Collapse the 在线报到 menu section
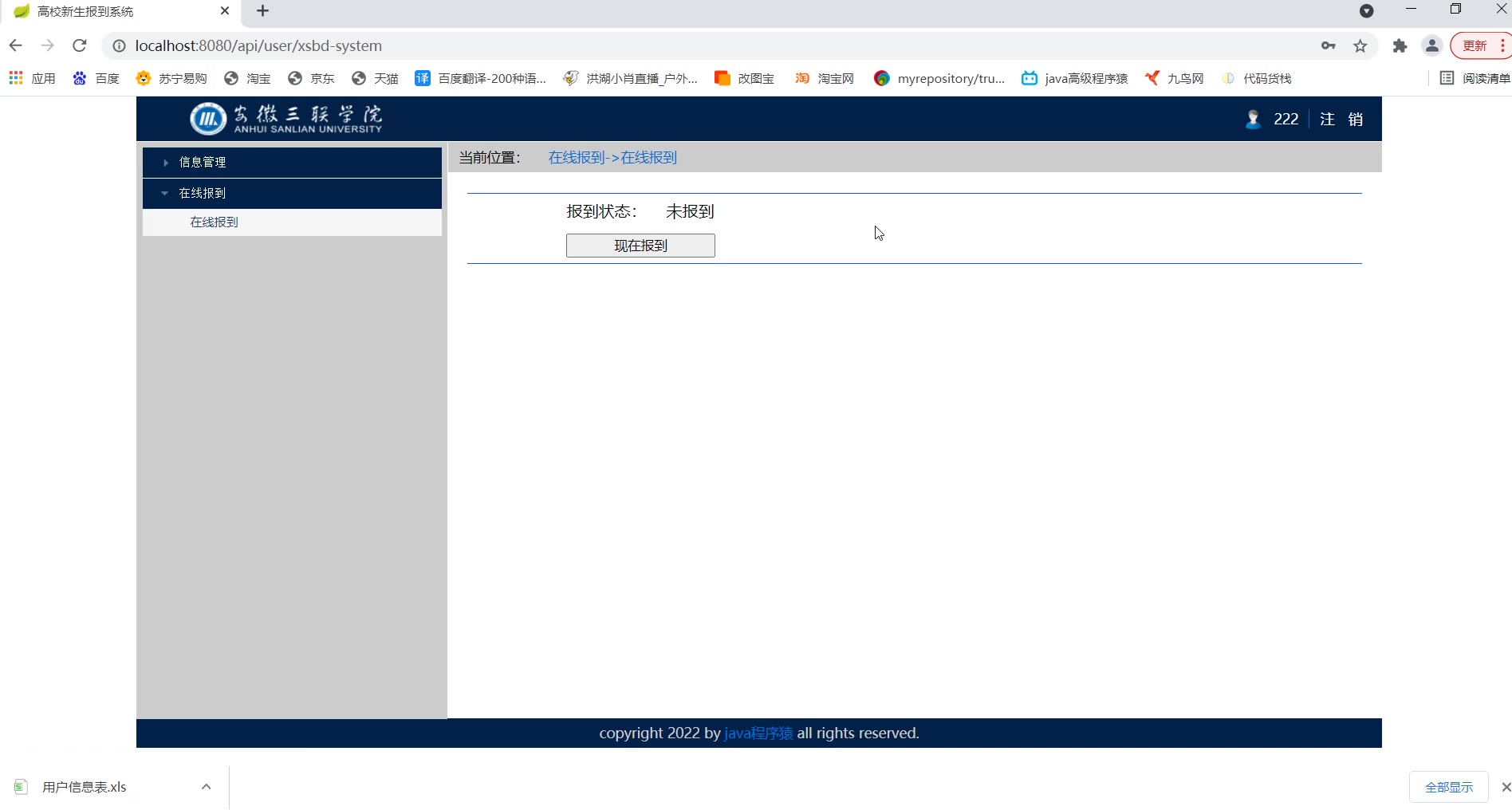Screen dimensions: 1512x810 pos(292,194)
